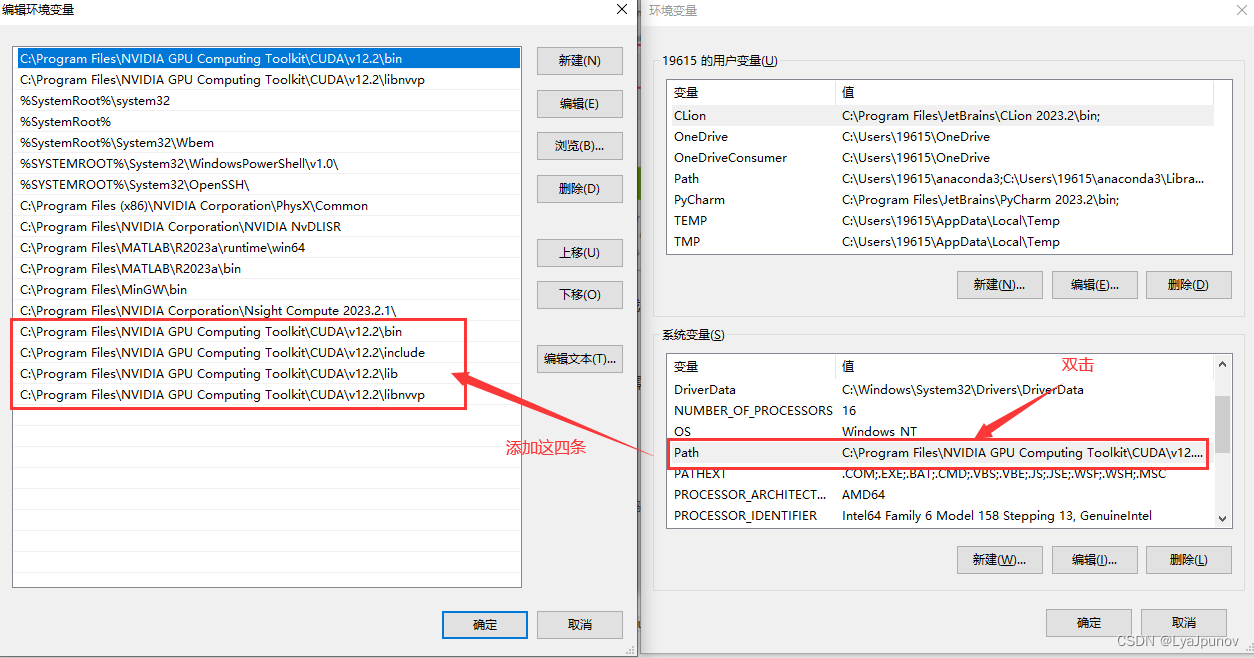This screenshot has height=658, width=1254.
Task: Click 编辑(I)... under system variables
Action: point(1095,559)
